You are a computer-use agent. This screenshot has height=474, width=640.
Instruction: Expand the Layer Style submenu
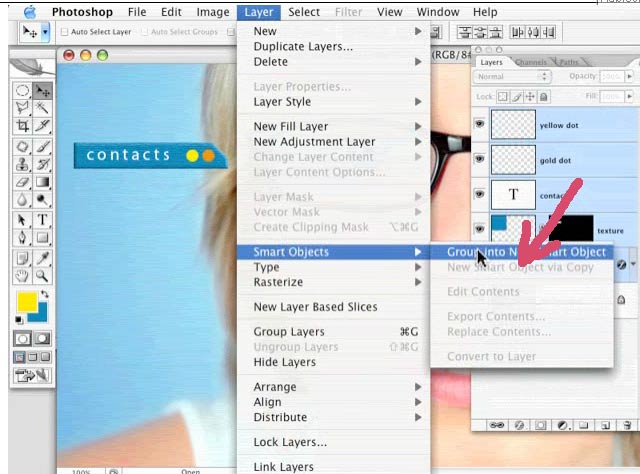[333, 102]
